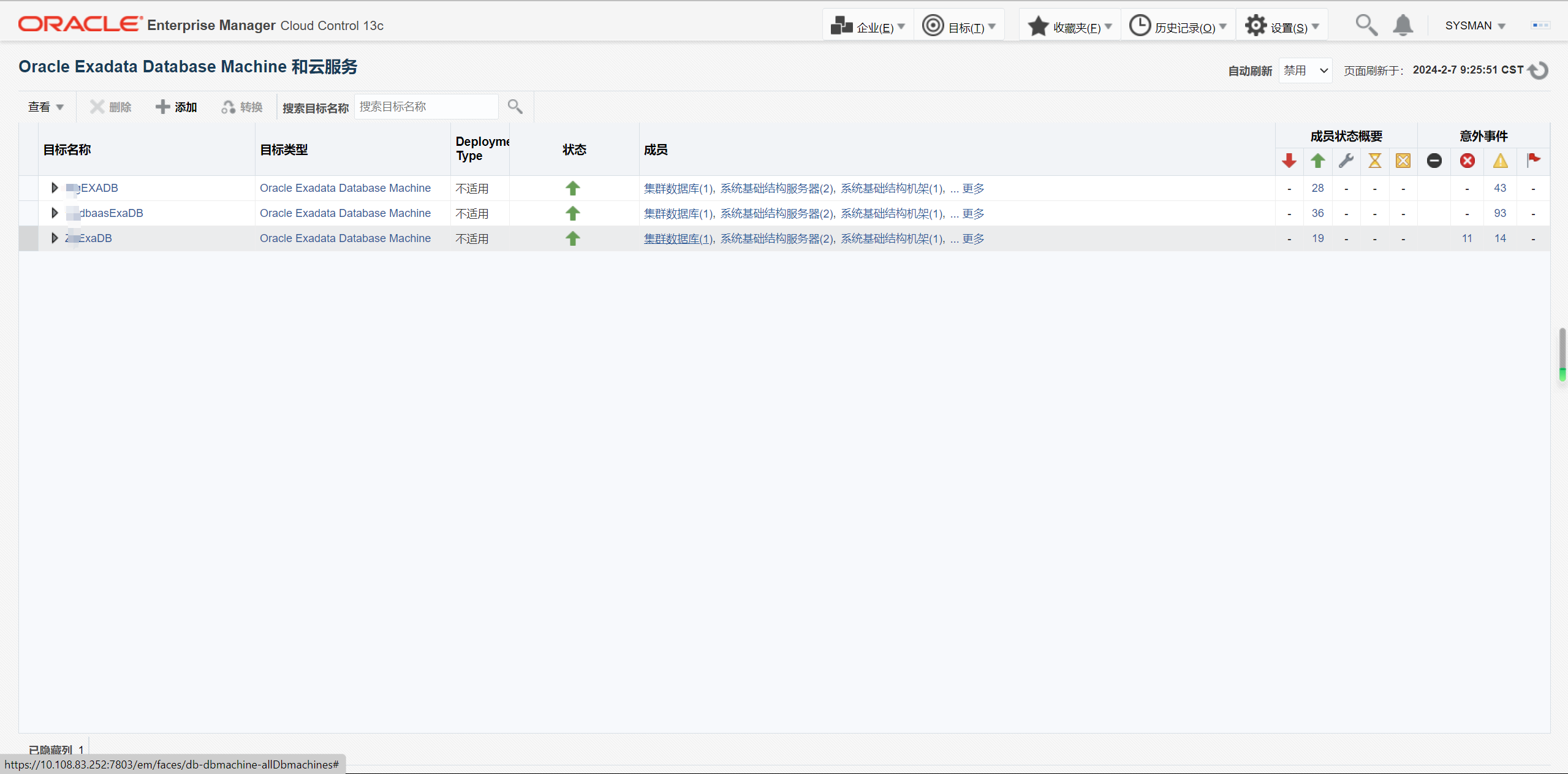The width and height of the screenshot is (1568, 774).
Task: Expand the first EXADB row triangle
Action: [55, 188]
